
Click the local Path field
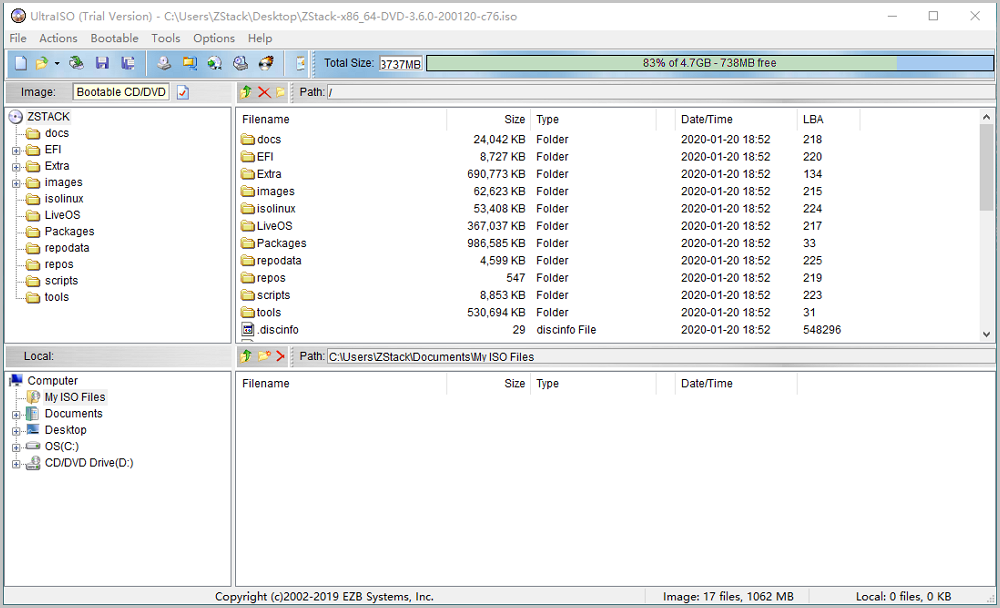[661, 357]
